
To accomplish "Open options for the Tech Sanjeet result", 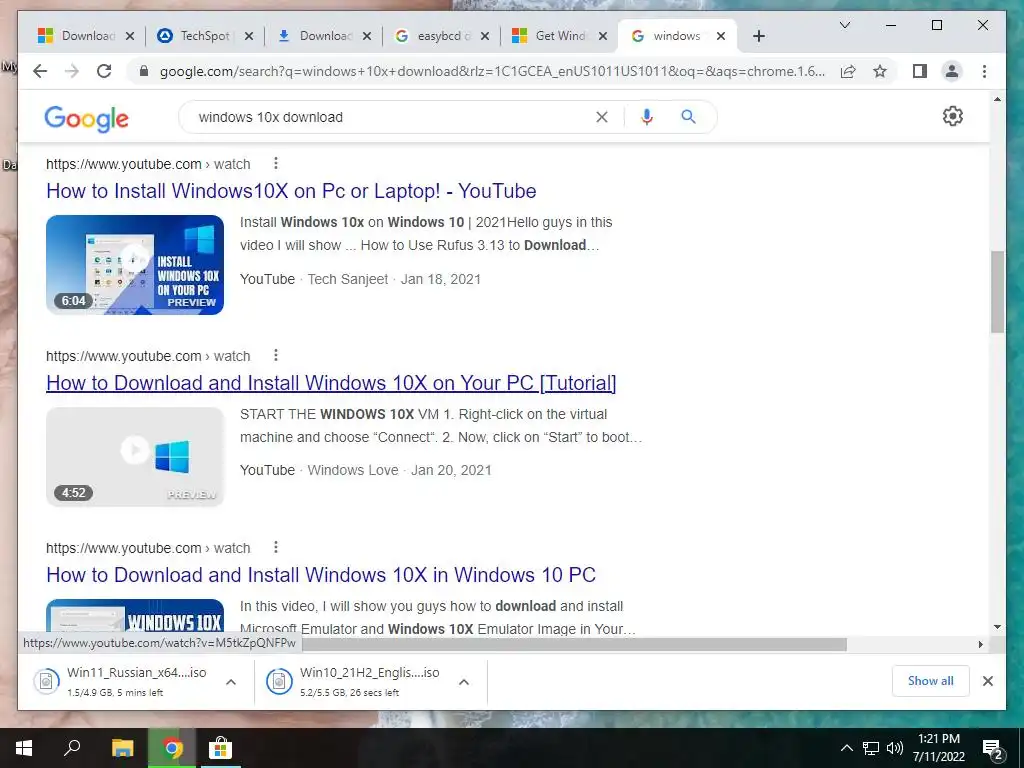I will (x=276, y=163).
